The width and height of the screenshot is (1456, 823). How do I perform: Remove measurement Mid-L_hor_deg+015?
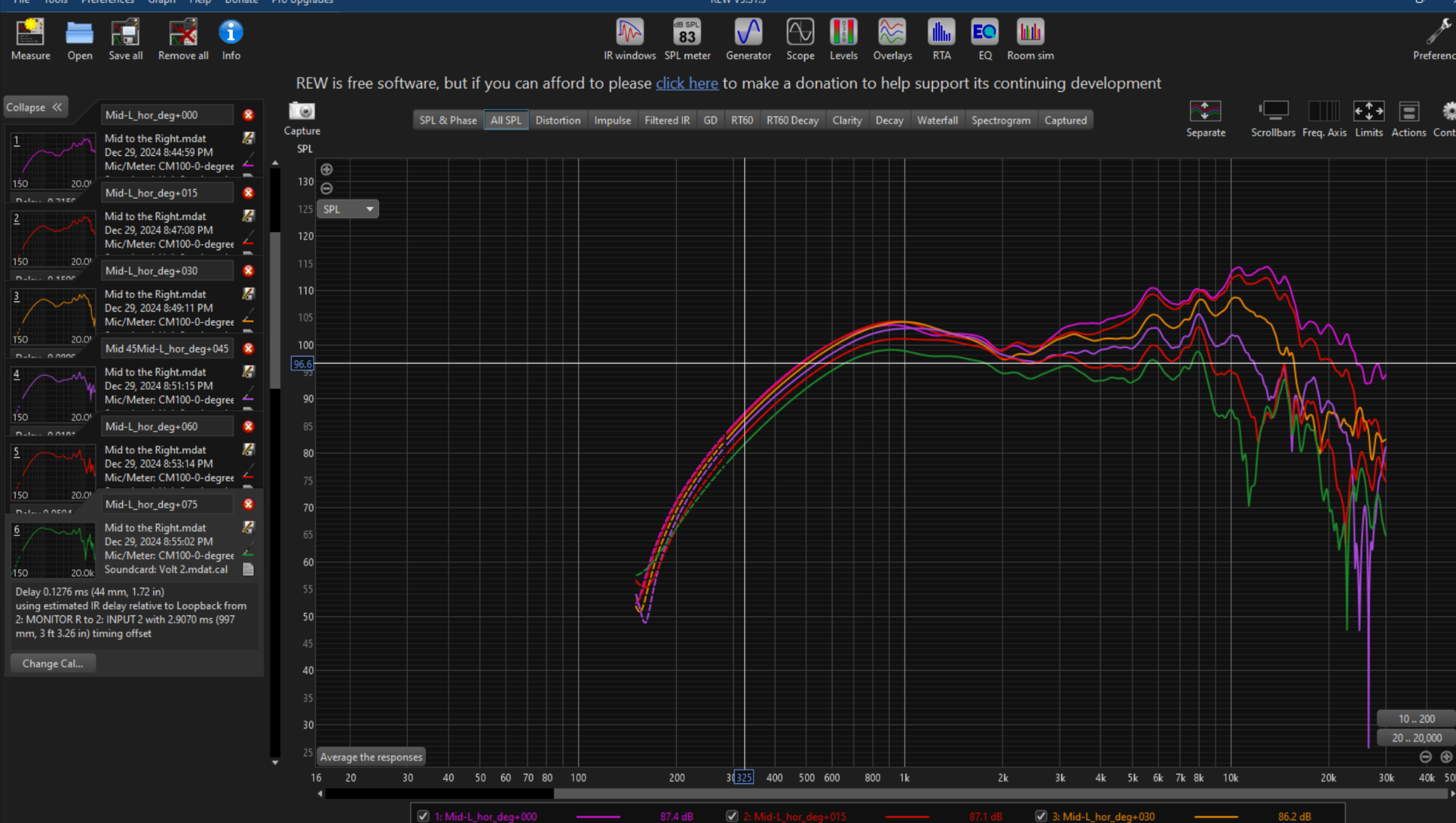[x=248, y=193]
